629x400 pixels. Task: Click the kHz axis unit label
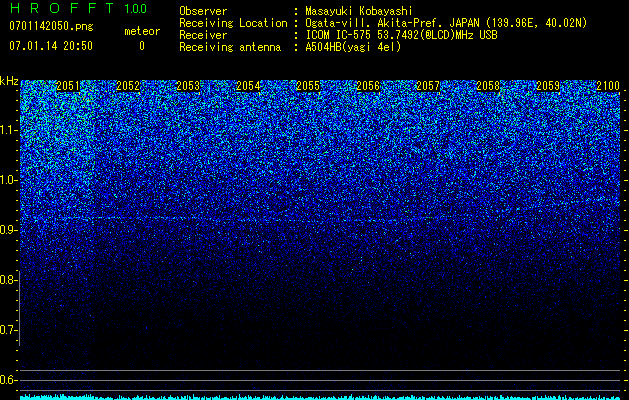(9, 81)
